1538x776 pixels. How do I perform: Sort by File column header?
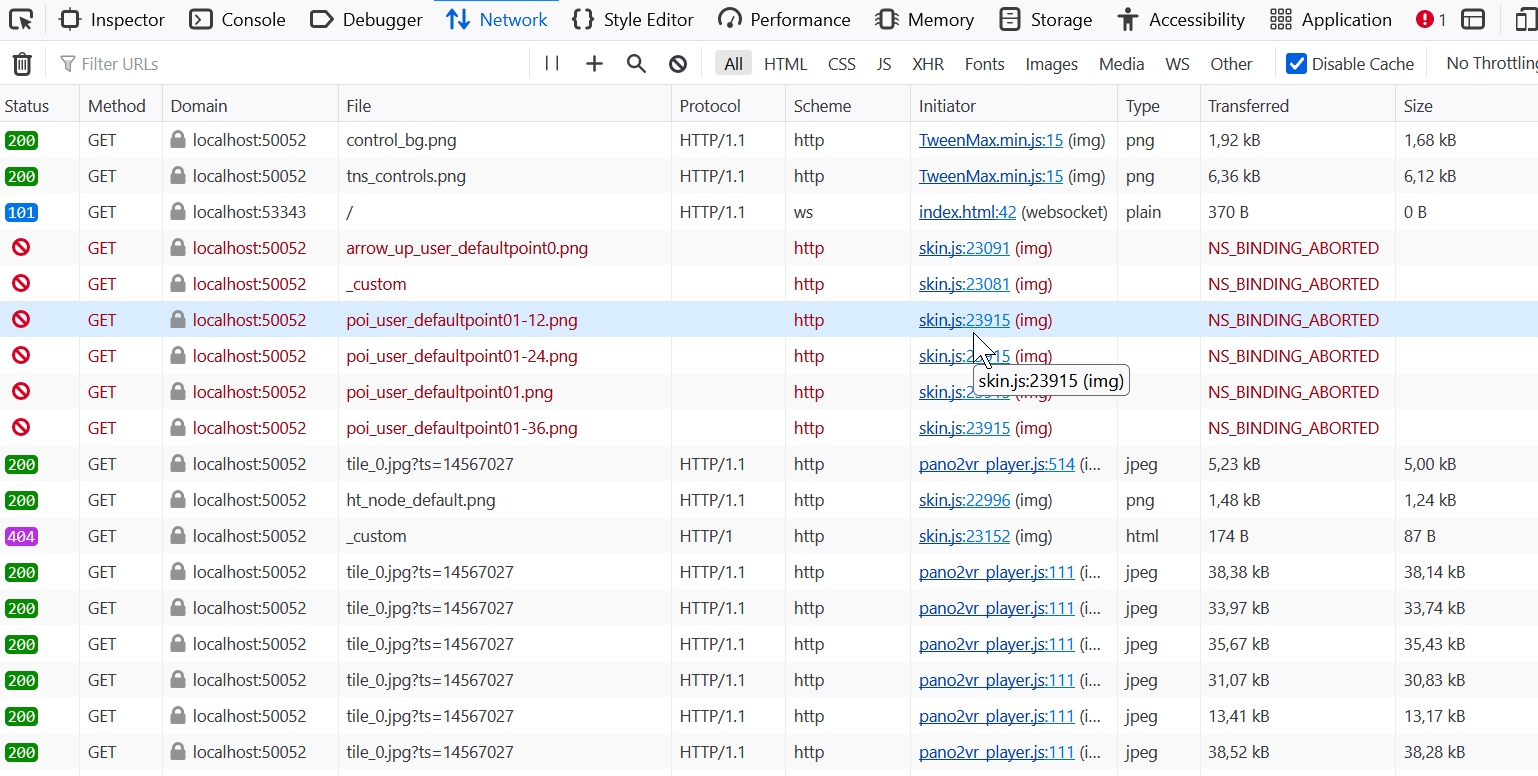pos(505,105)
